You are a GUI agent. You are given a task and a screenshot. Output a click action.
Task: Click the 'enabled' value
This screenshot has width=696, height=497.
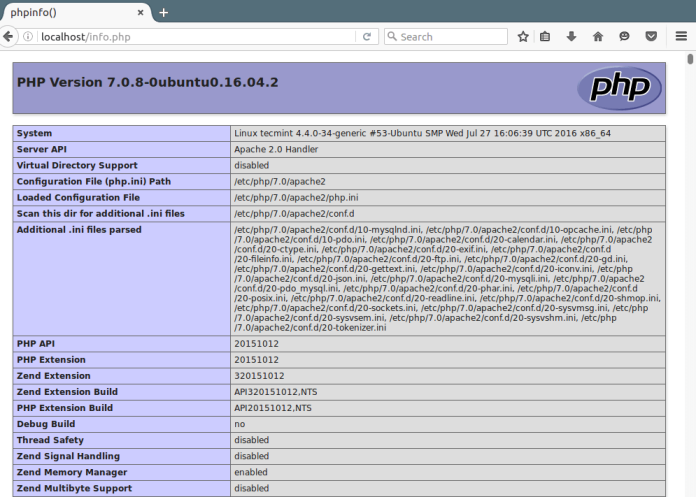tap(251, 472)
